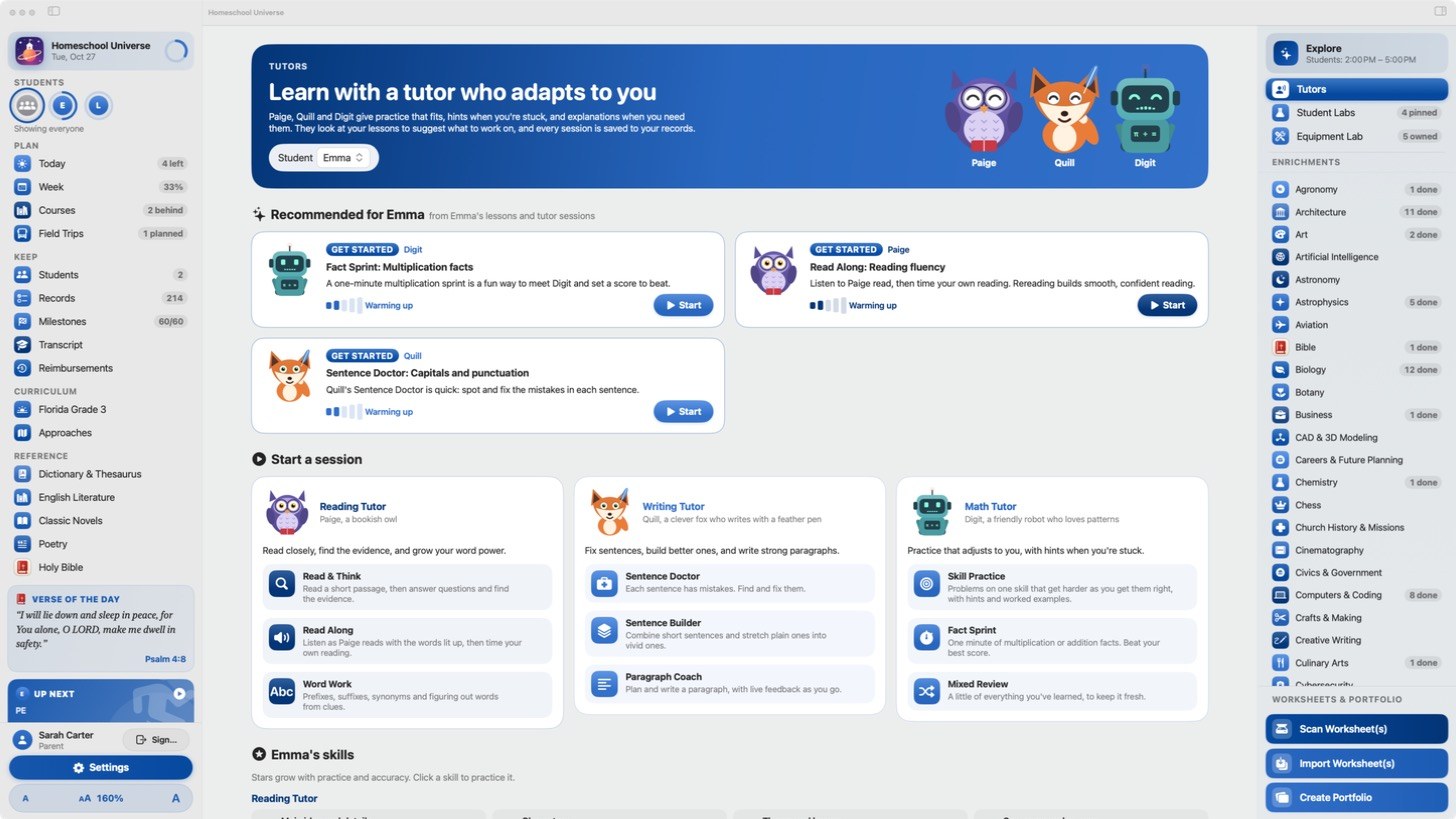Select the Tutors tab in Explore
Viewport: 1456px width, 819px height.
pyautogui.click(x=1356, y=89)
